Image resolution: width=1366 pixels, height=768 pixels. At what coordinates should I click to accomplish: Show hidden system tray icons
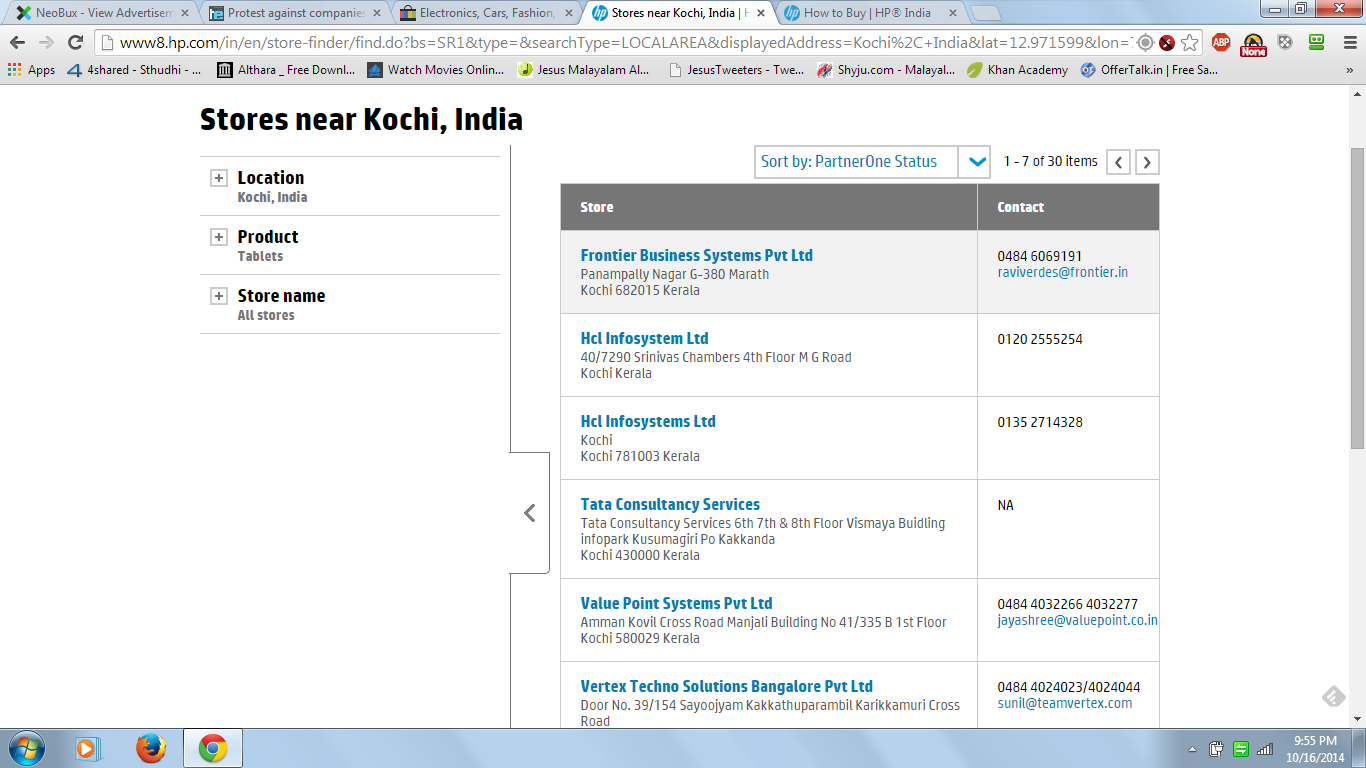click(x=1192, y=749)
